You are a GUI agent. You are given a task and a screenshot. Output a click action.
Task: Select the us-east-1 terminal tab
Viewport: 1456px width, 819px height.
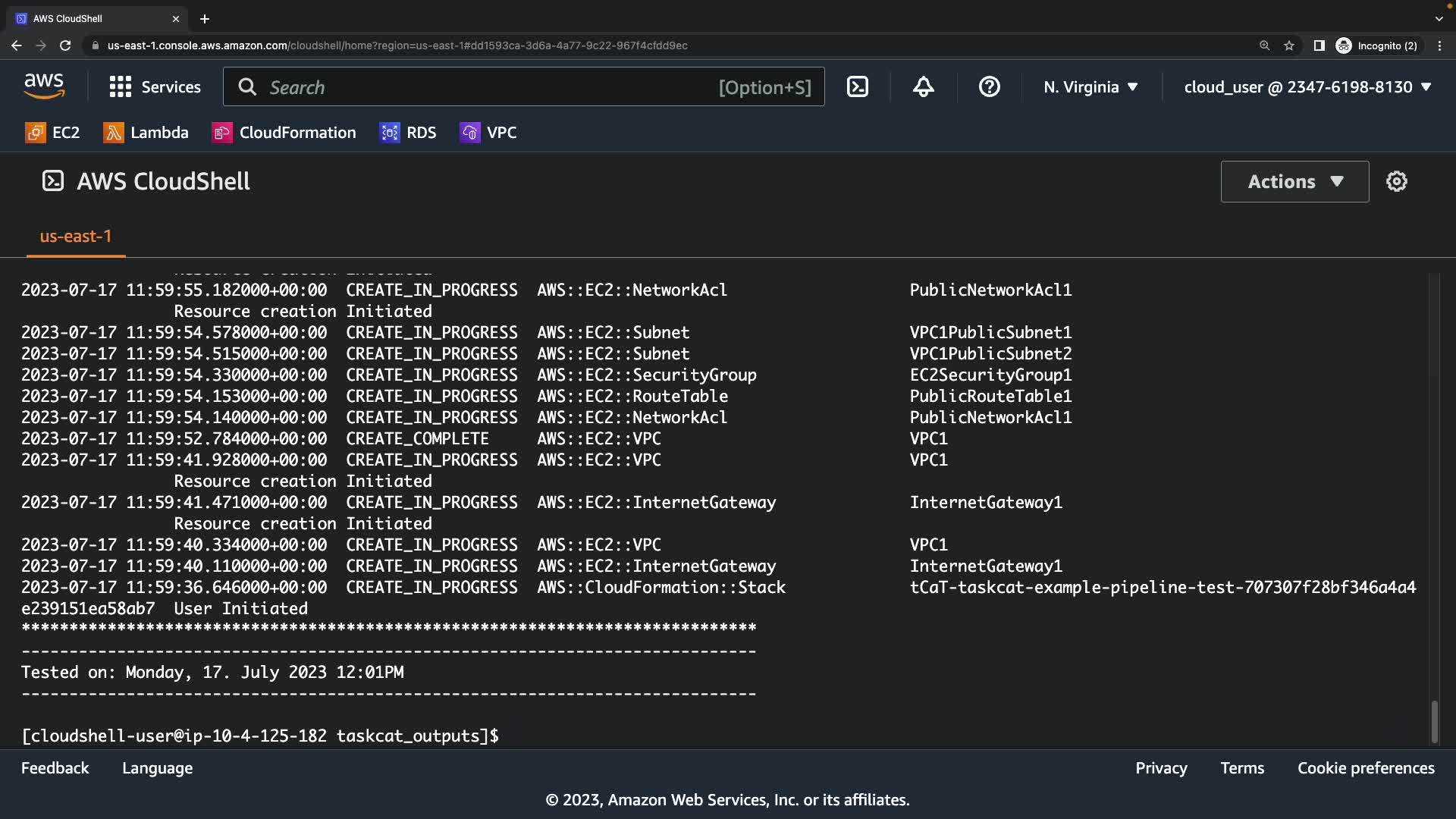[76, 237]
